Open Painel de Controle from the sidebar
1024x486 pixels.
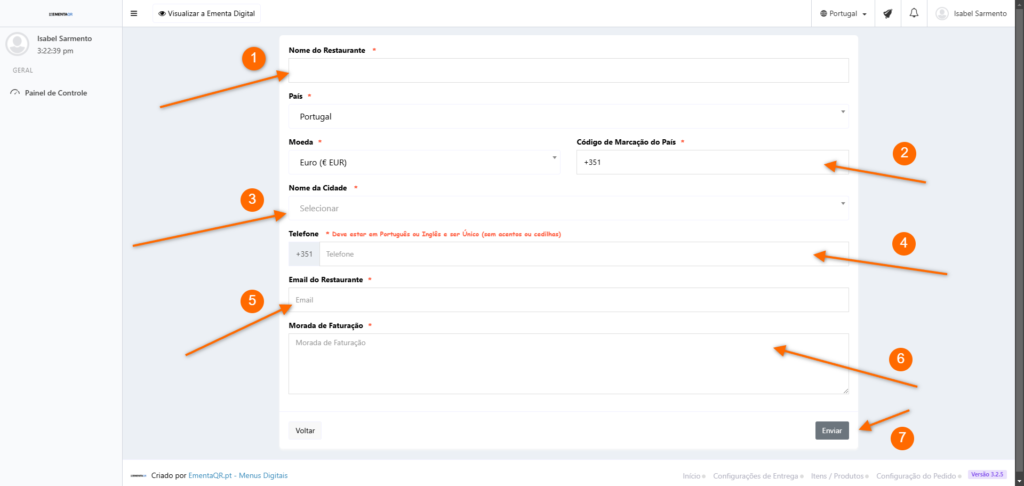pos(55,93)
